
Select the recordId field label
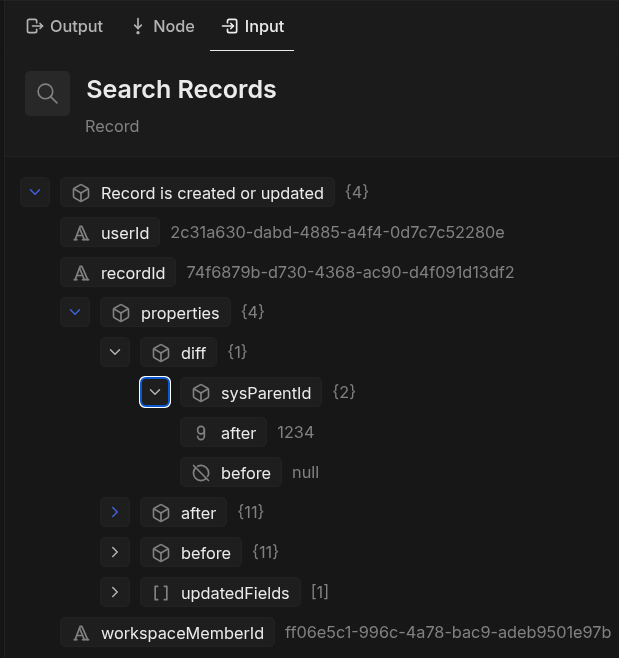click(132, 273)
